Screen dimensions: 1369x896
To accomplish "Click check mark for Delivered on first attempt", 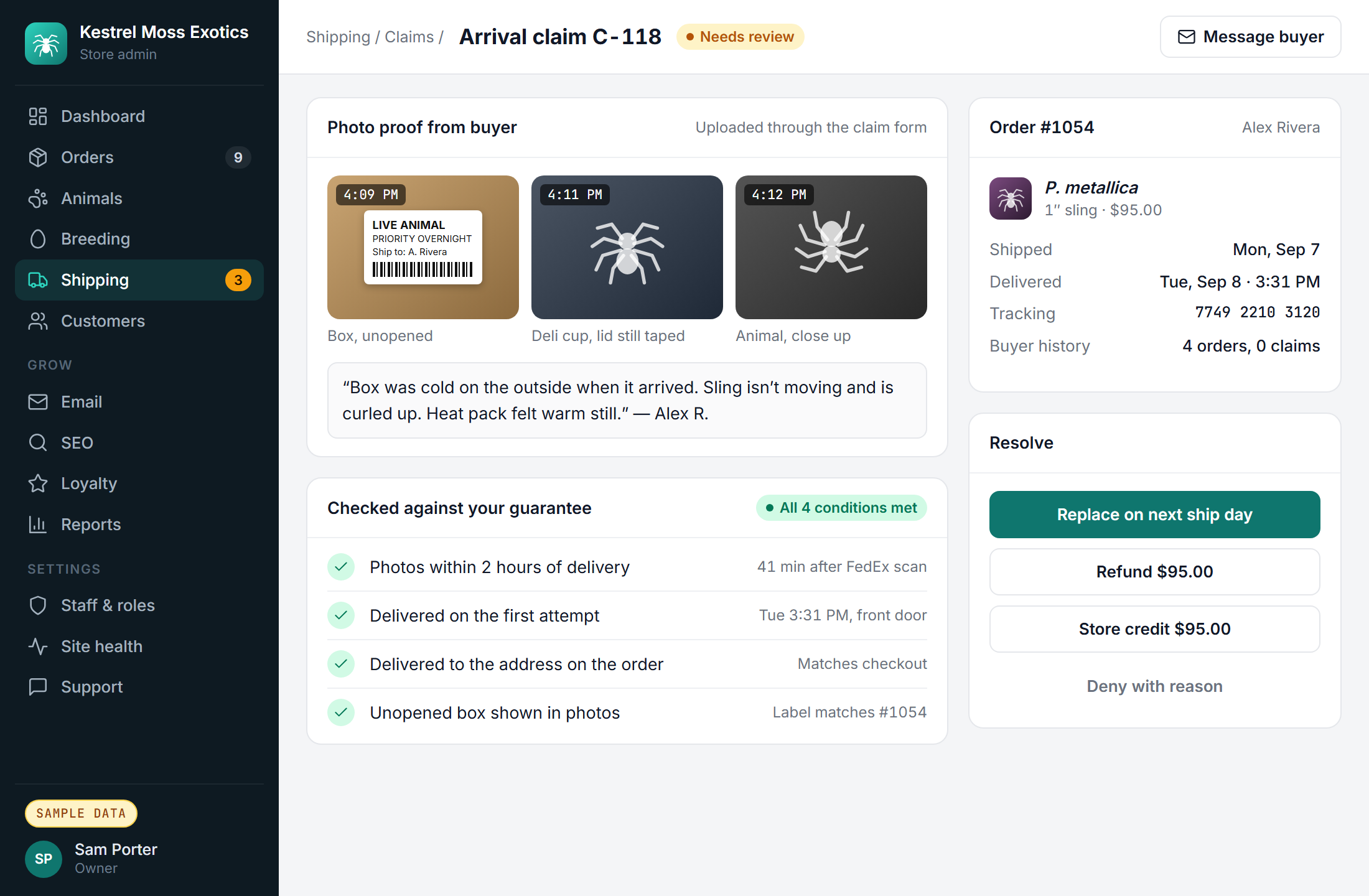I will [341, 615].
